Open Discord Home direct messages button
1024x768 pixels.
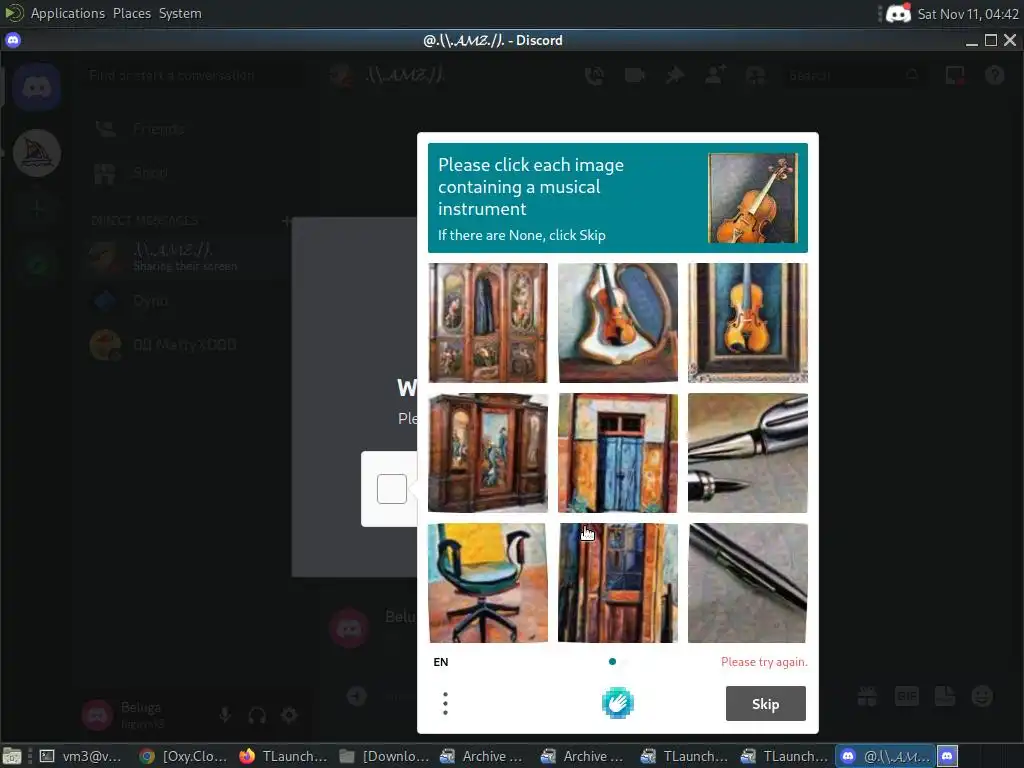coord(37,87)
